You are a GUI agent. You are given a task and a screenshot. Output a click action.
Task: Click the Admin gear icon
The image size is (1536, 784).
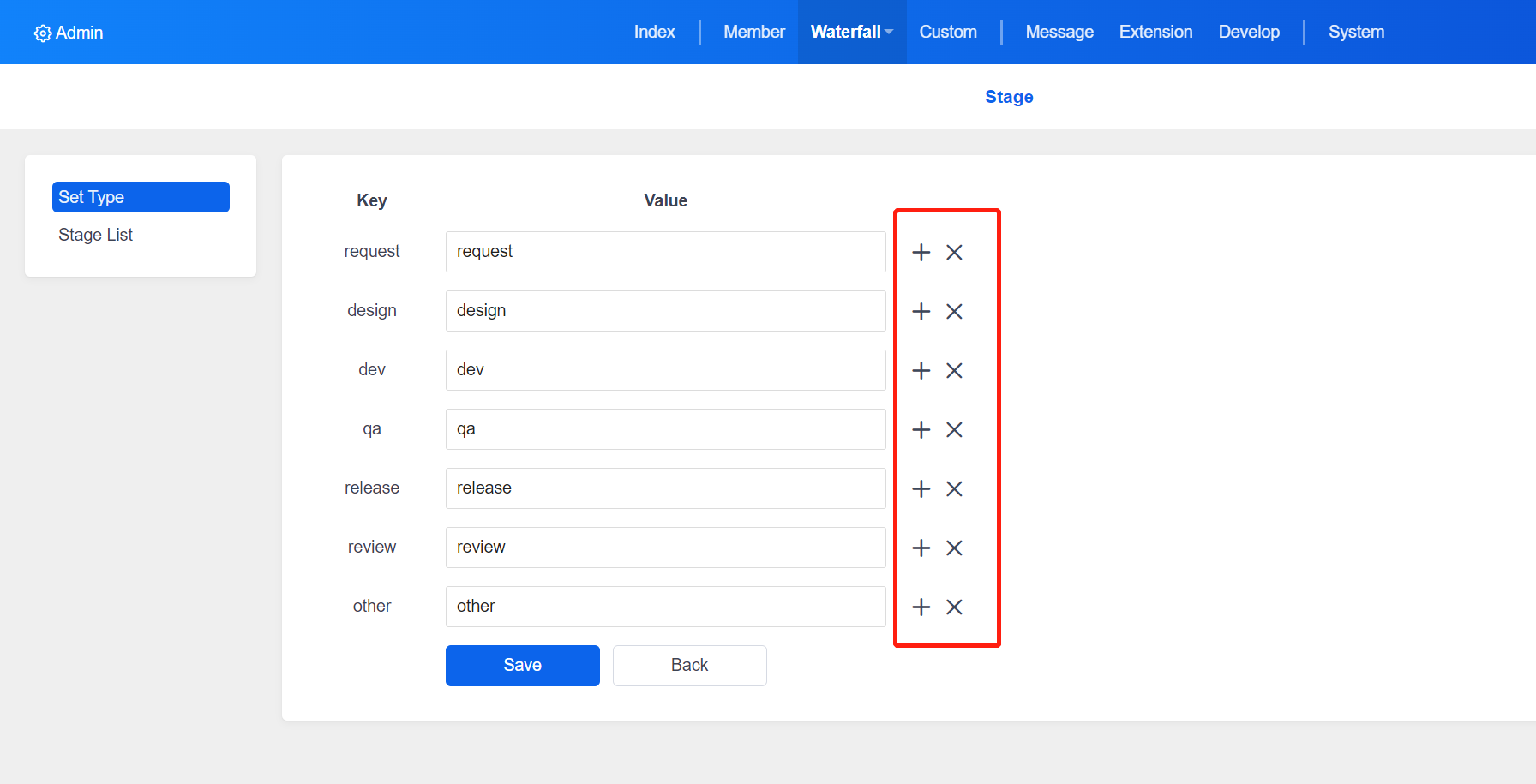point(42,33)
